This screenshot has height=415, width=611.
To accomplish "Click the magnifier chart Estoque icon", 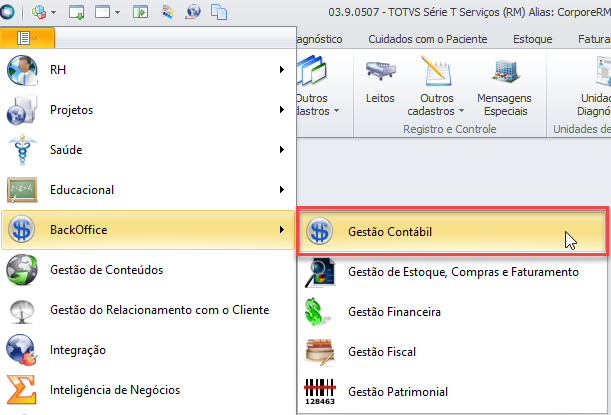I will [x=320, y=272].
